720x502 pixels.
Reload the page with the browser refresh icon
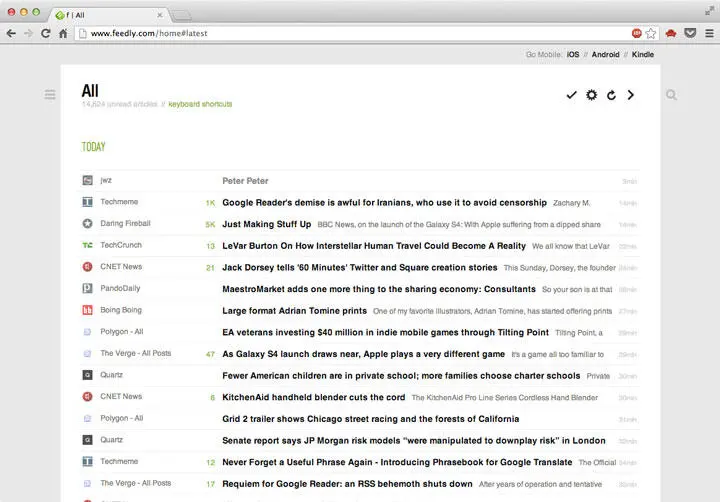(x=45, y=33)
